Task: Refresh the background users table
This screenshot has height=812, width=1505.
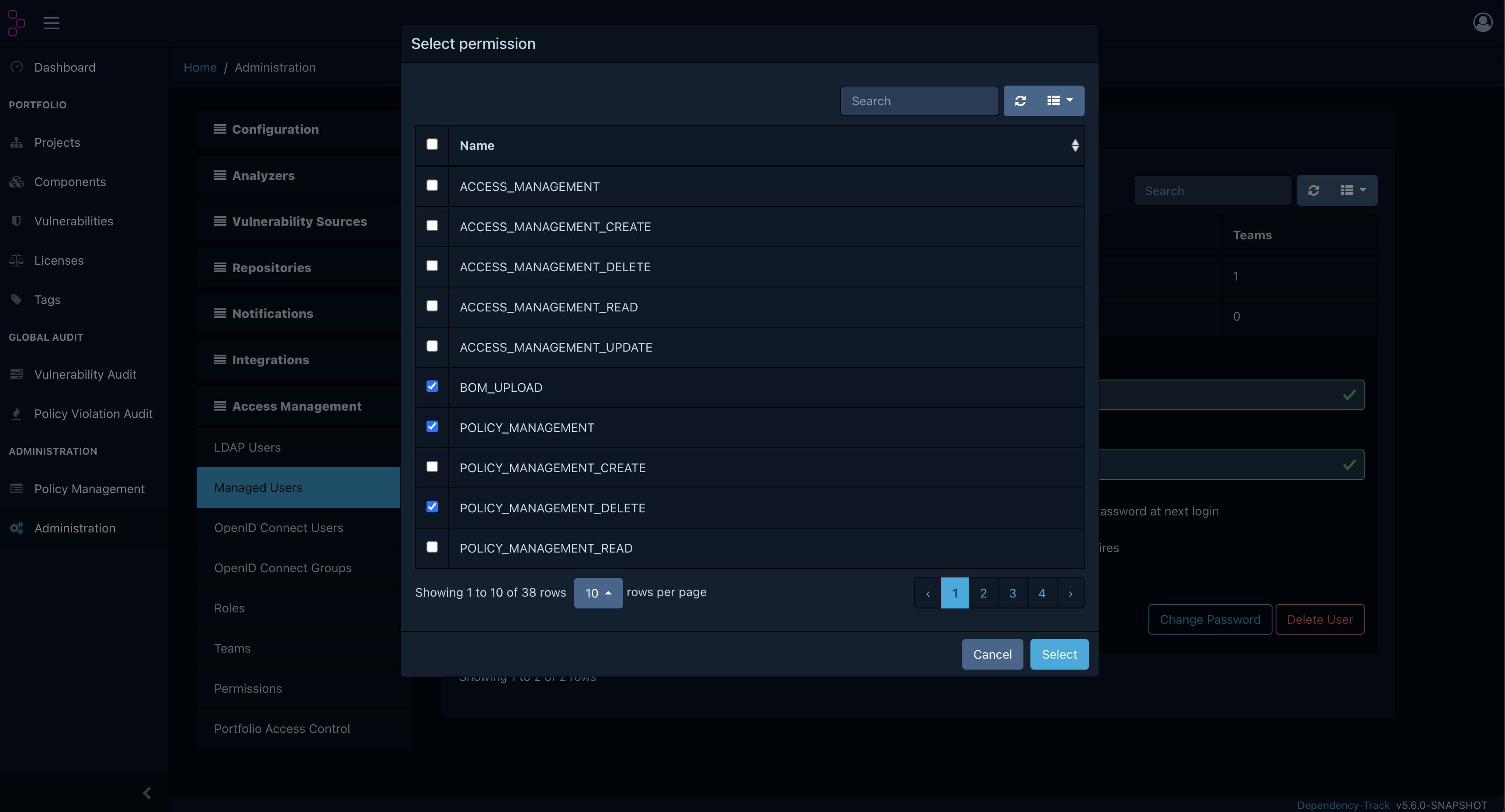Action: tap(1313, 190)
